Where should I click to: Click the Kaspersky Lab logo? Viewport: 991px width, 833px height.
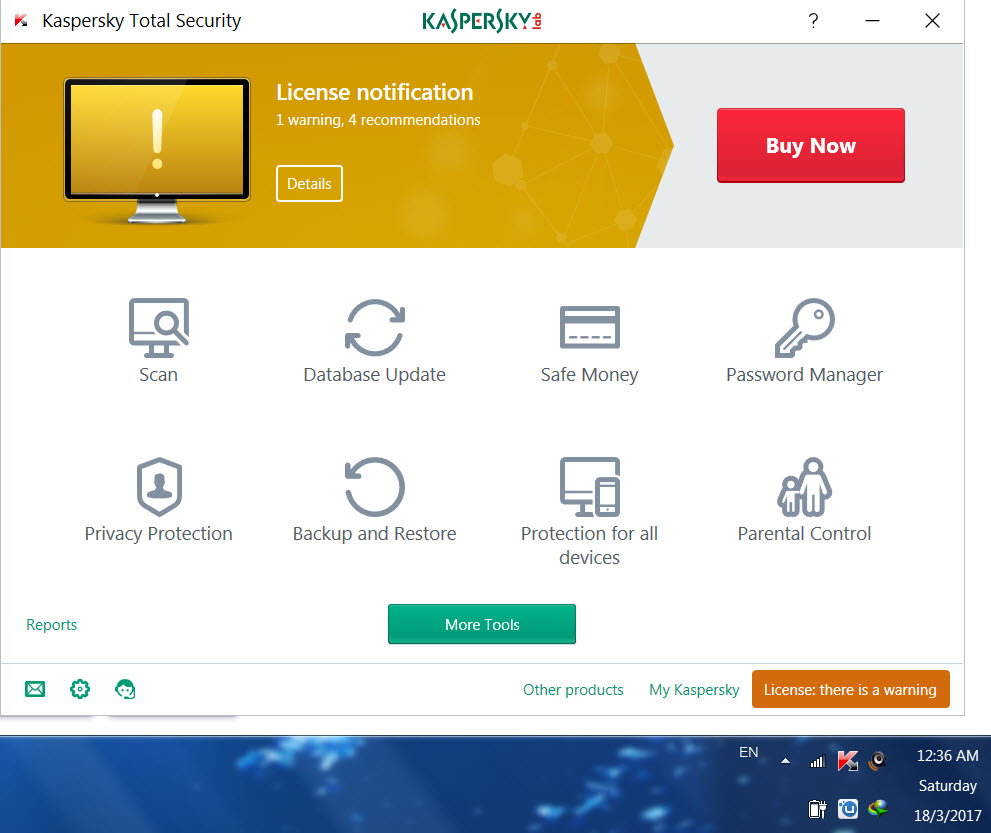(482, 21)
